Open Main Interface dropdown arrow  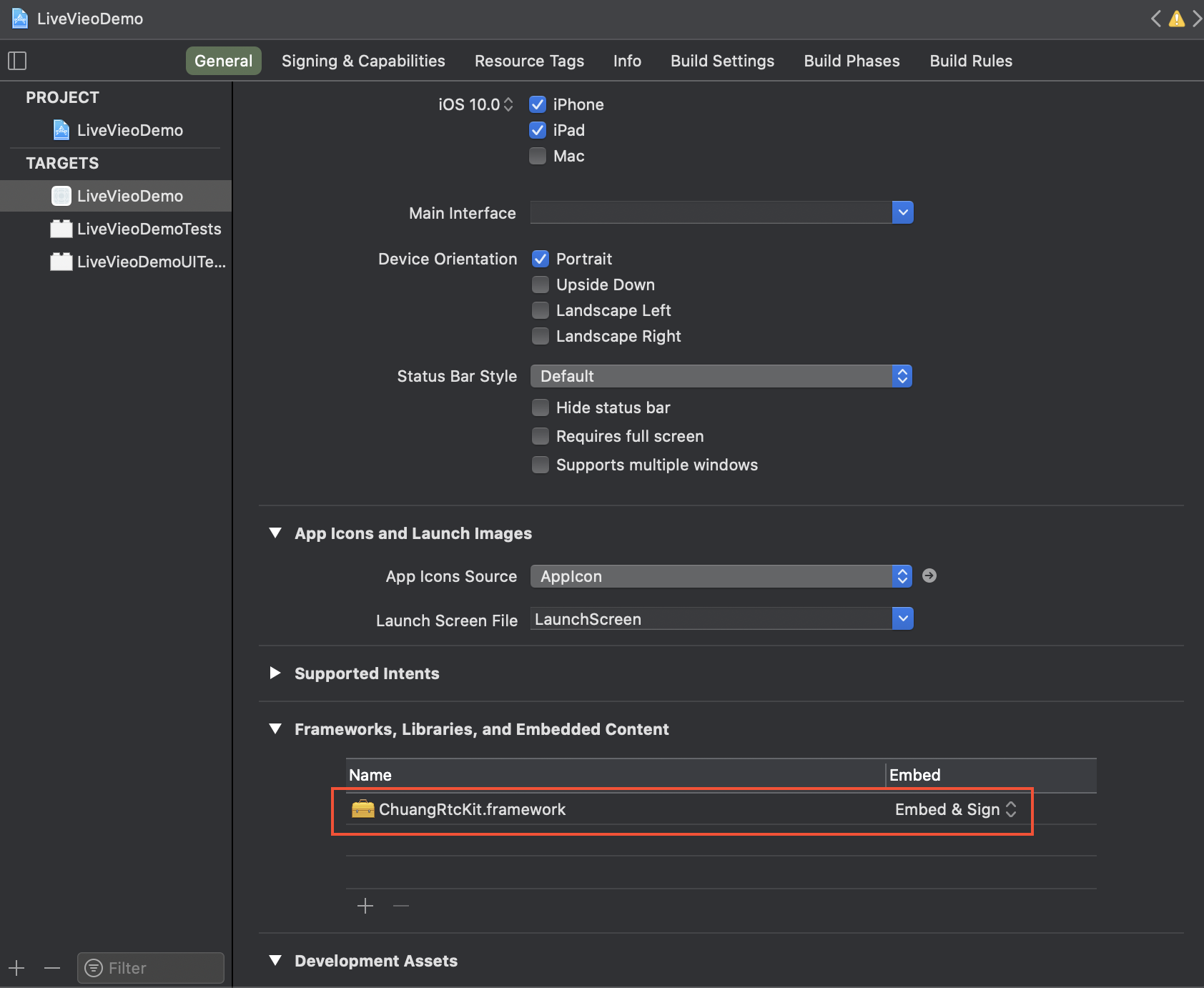click(903, 212)
